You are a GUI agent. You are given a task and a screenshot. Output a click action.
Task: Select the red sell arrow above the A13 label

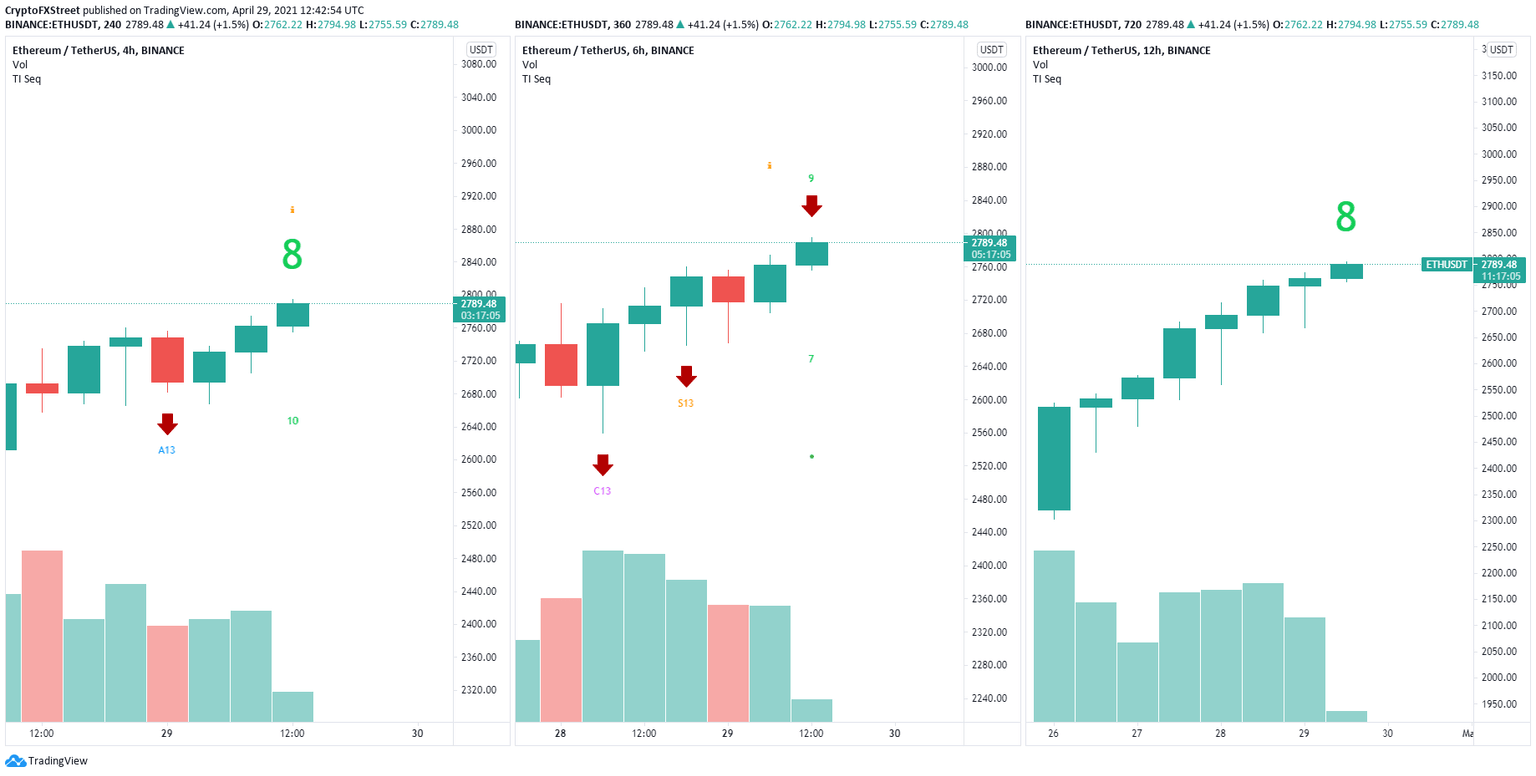[166, 425]
